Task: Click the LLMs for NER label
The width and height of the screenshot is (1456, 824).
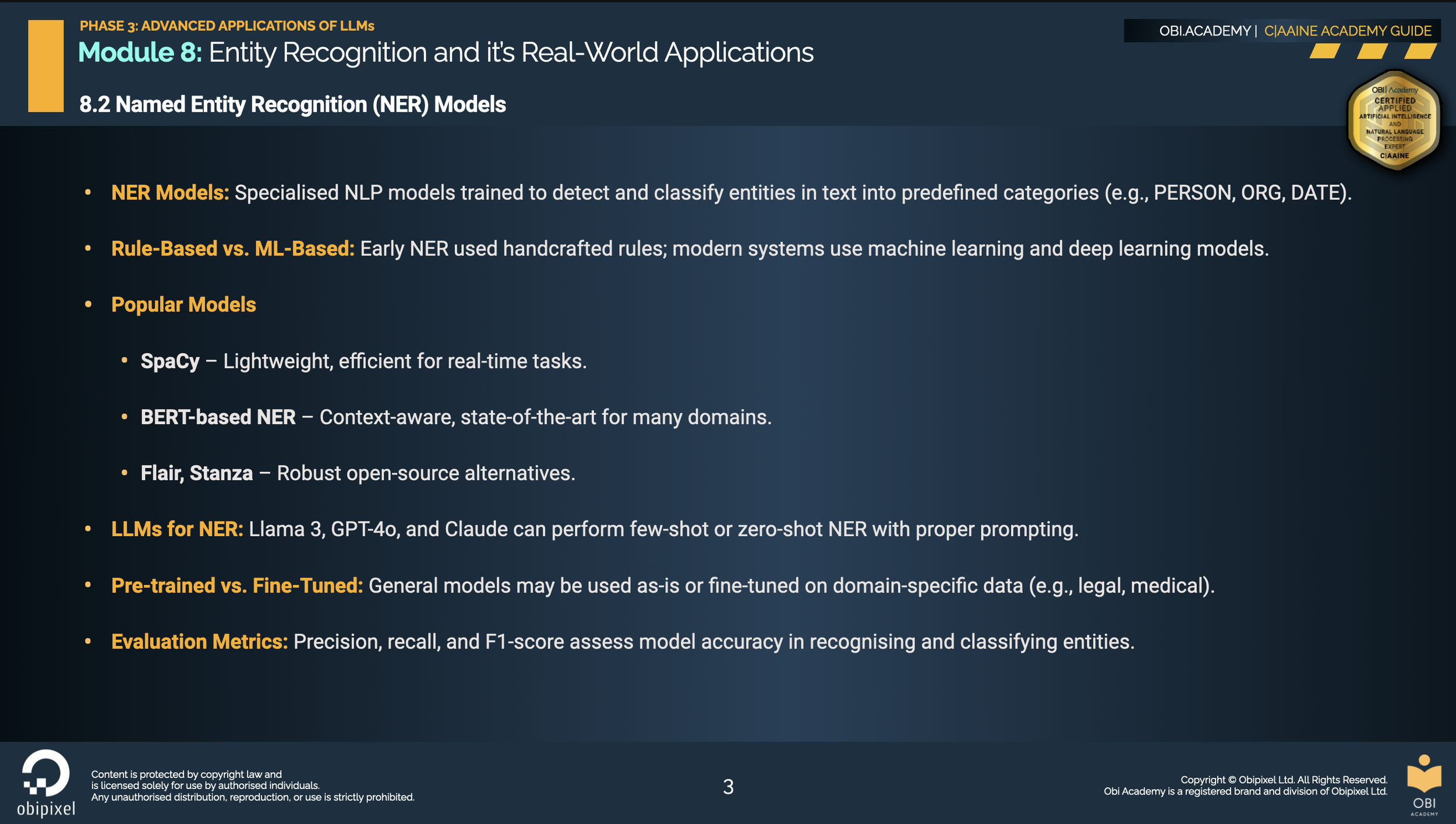Action: [177, 529]
